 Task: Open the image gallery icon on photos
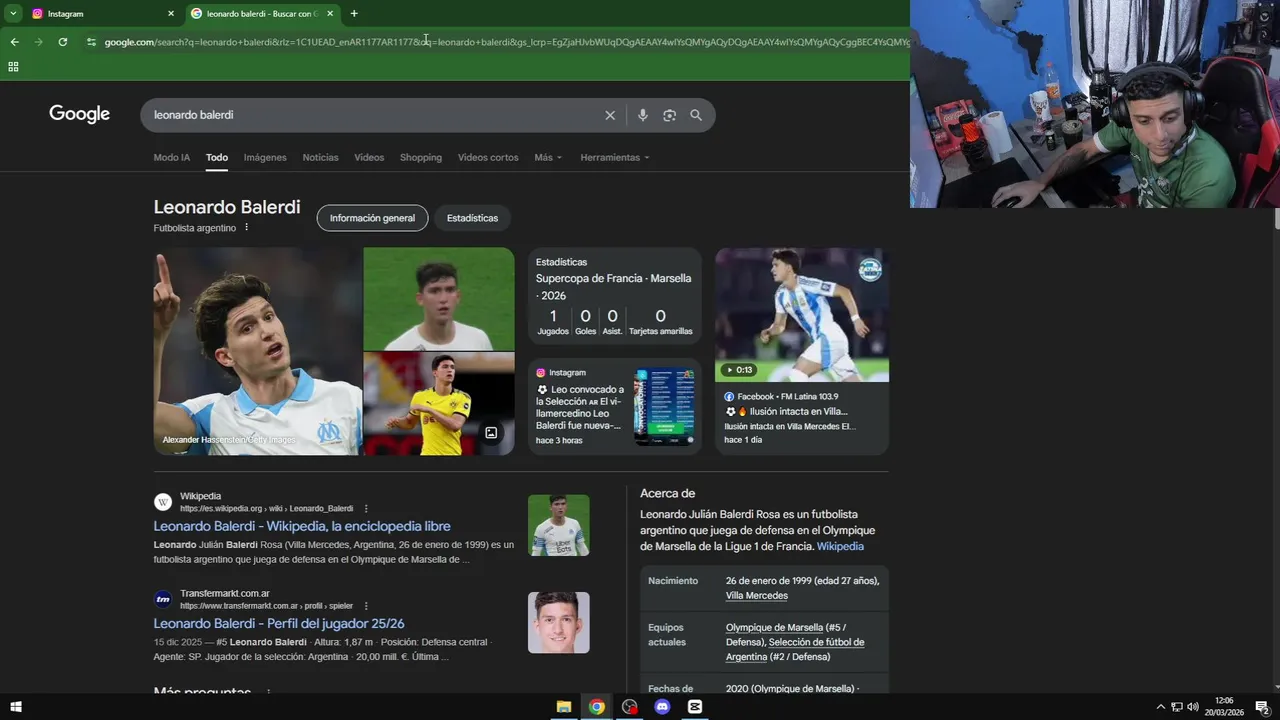(x=491, y=433)
